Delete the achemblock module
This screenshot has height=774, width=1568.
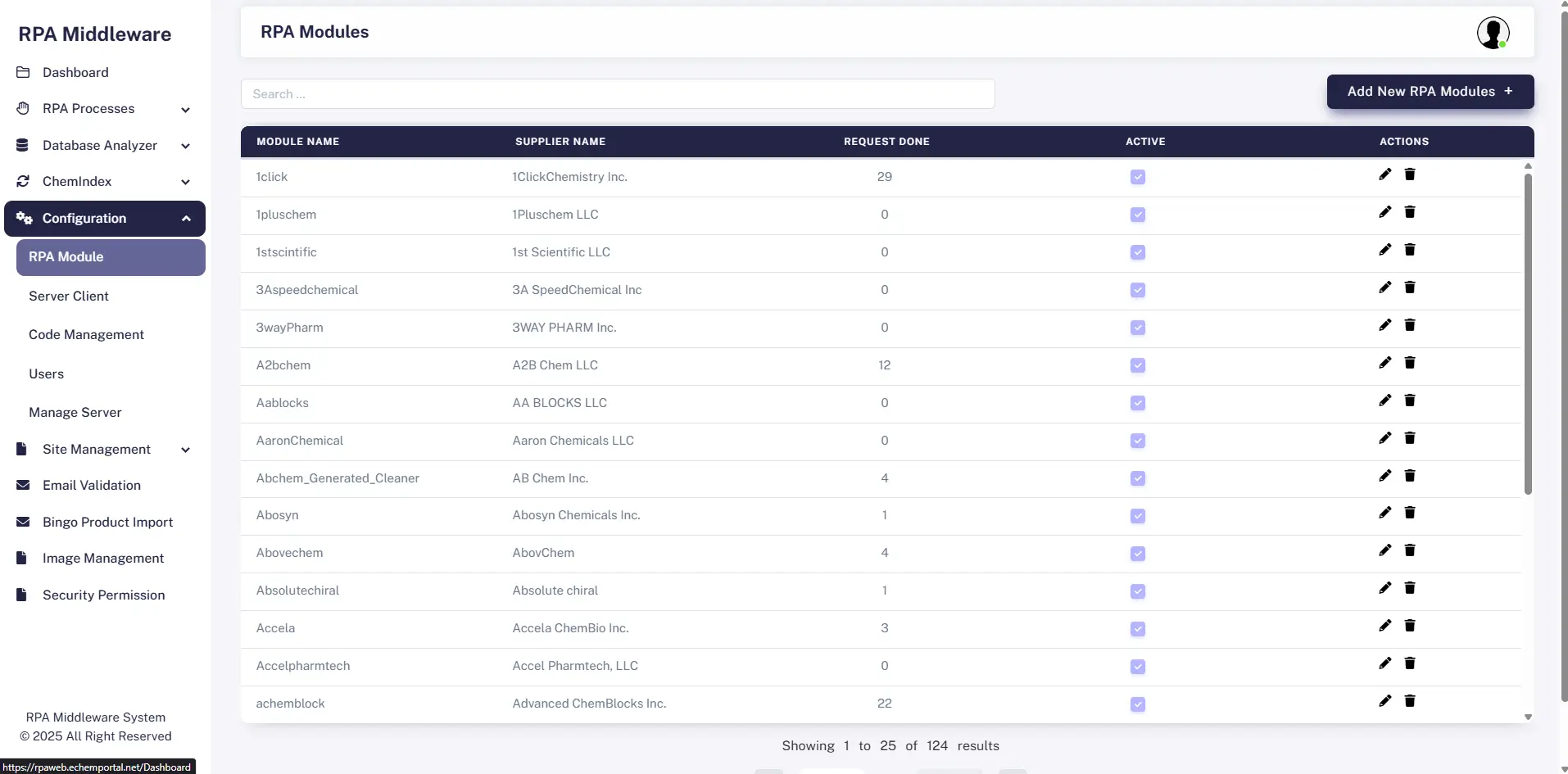(1410, 701)
